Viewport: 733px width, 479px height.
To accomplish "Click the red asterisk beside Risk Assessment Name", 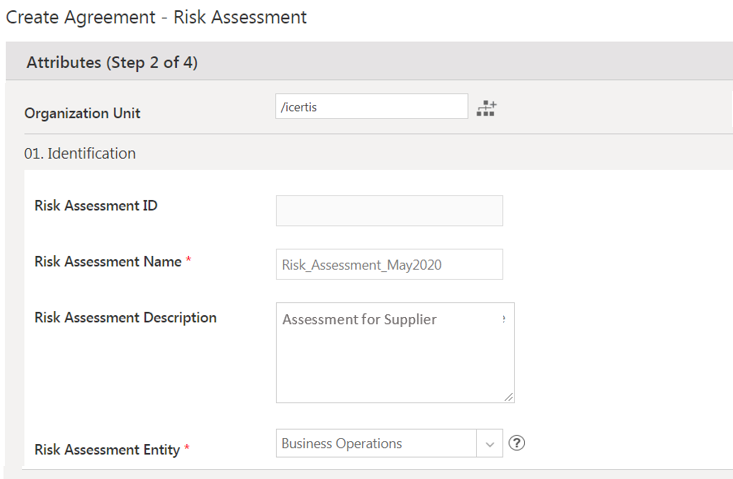I will click(x=188, y=261).
